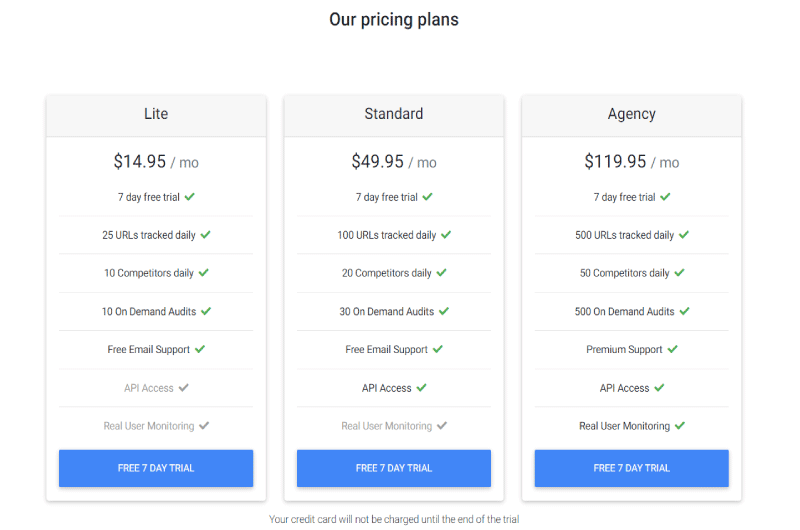Click gray checkmark beside Standard Real User Monitoring

tap(442, 425)
